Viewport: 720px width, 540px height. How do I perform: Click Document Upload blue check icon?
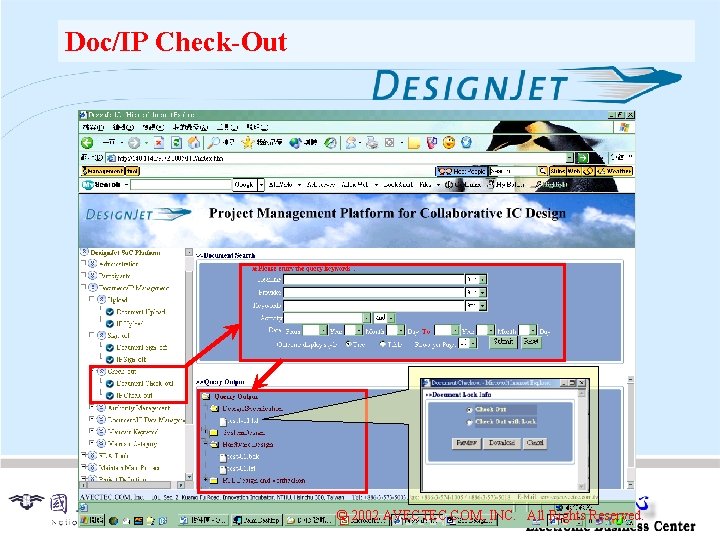point(110,312)
